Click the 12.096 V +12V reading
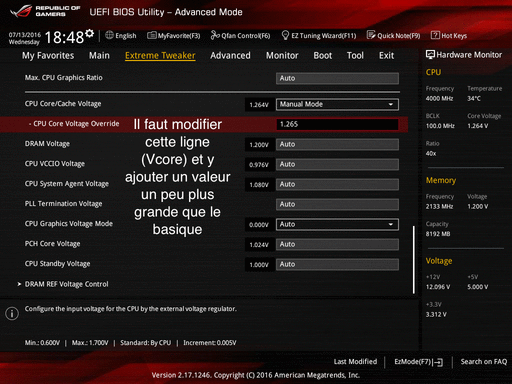Viewport: 512px width, 384px height. click(x=438, y=287)
